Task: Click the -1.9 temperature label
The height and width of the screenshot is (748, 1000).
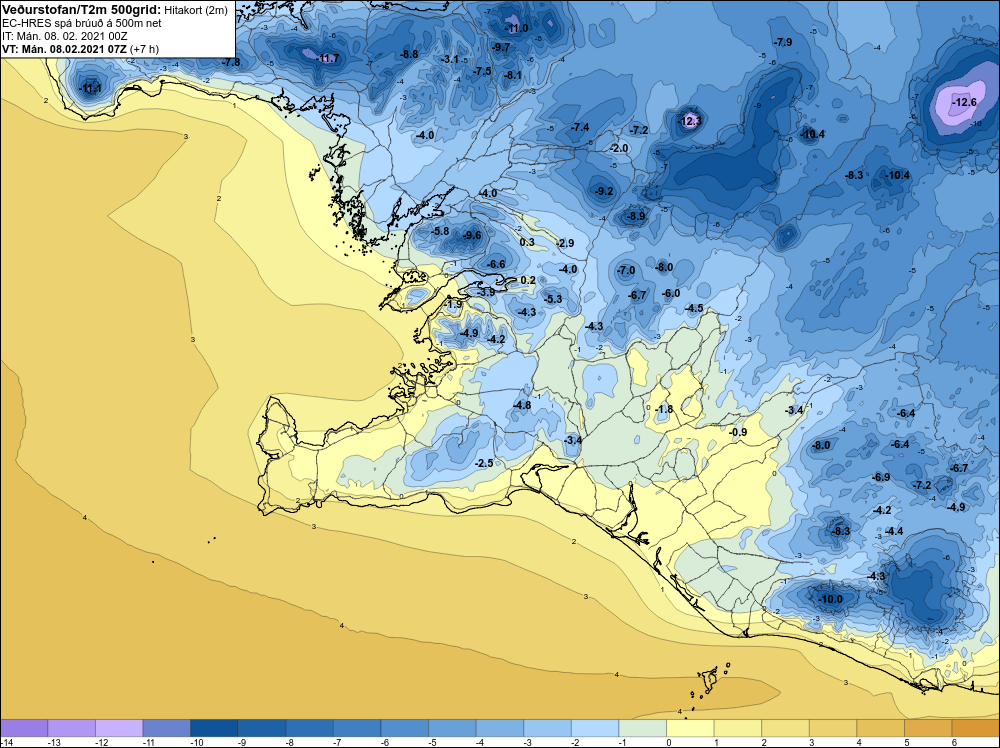Action: coord(452,305)
